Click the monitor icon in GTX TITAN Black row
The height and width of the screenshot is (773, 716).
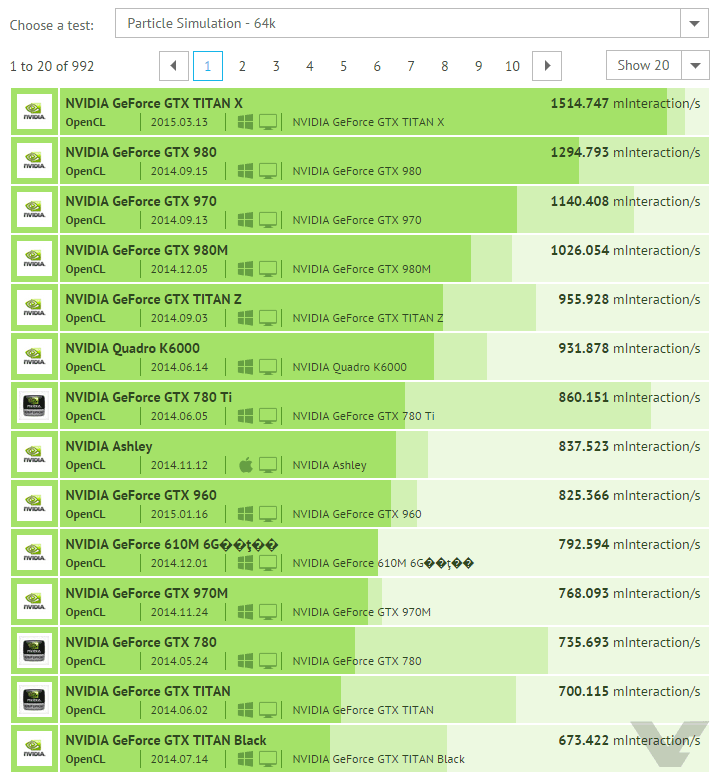(x=268, y=759)
